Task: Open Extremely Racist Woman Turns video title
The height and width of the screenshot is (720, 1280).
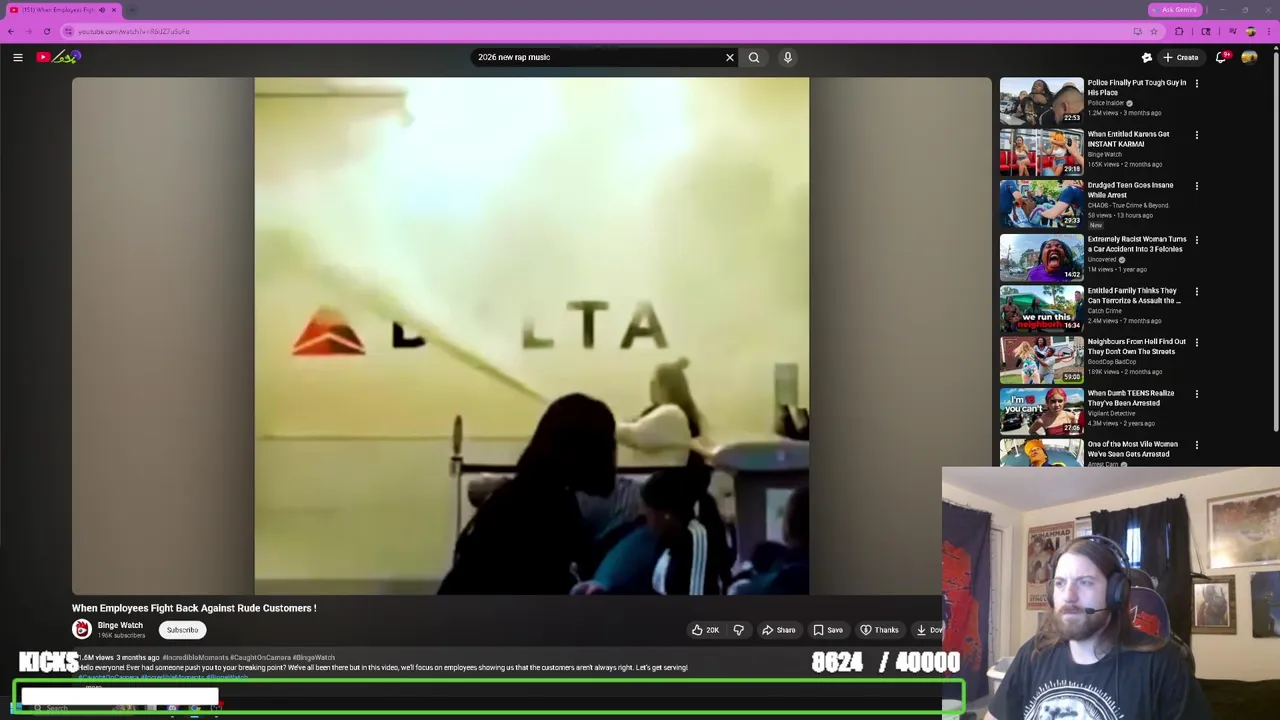Action: click(x=1137, y=244)
